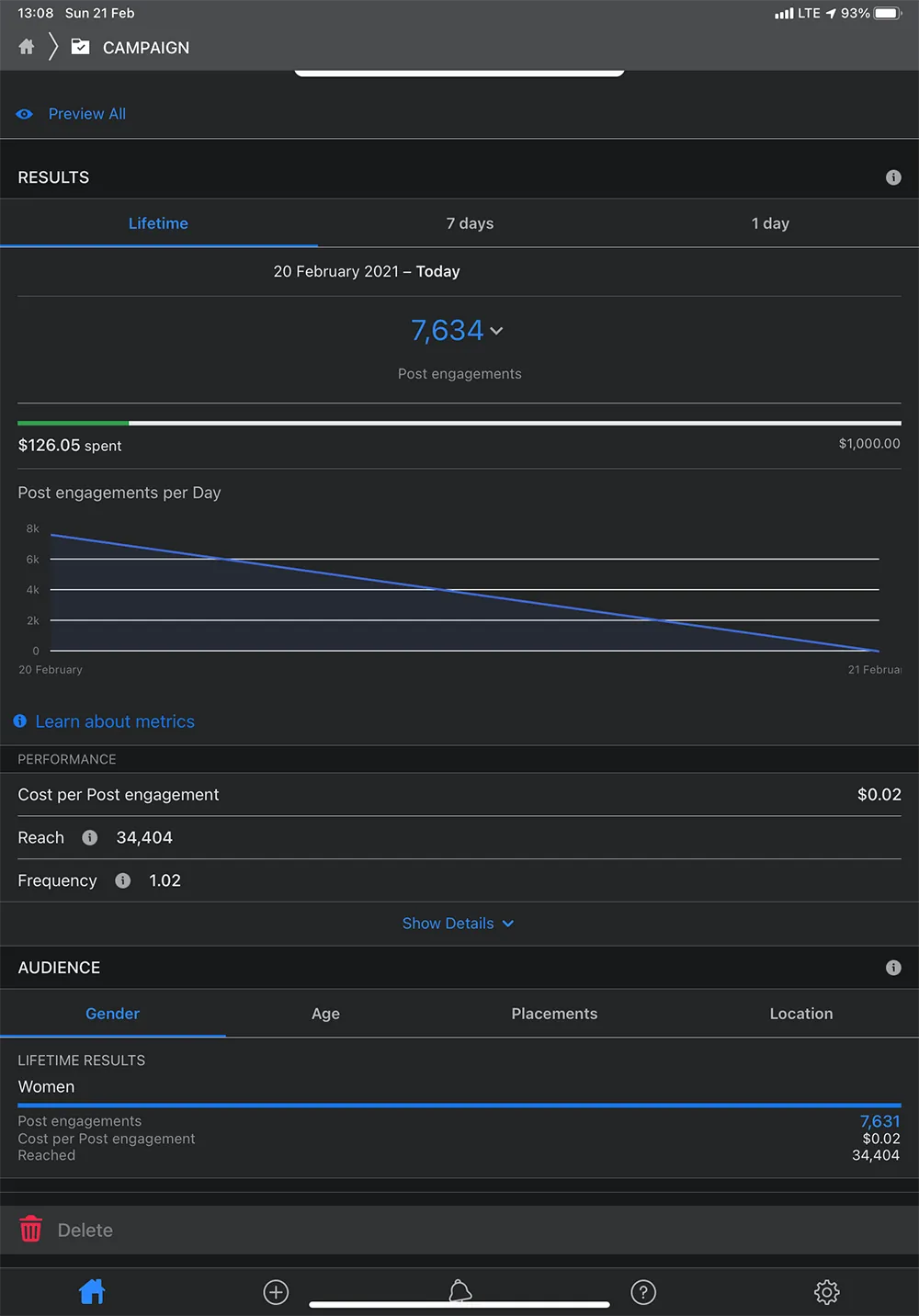Screen dimensions: 919x1316
Task: Open settings via the gear icon
Action: point(827,1292)
